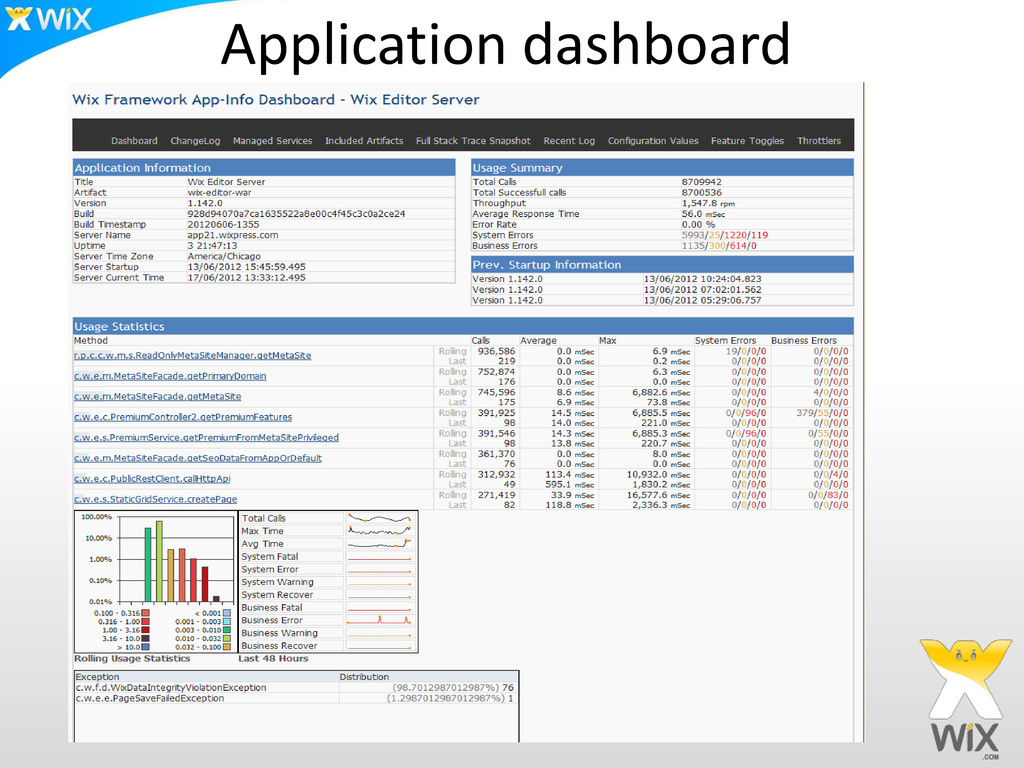Click Average Response Time 56.0 mSec

[703, 214]
